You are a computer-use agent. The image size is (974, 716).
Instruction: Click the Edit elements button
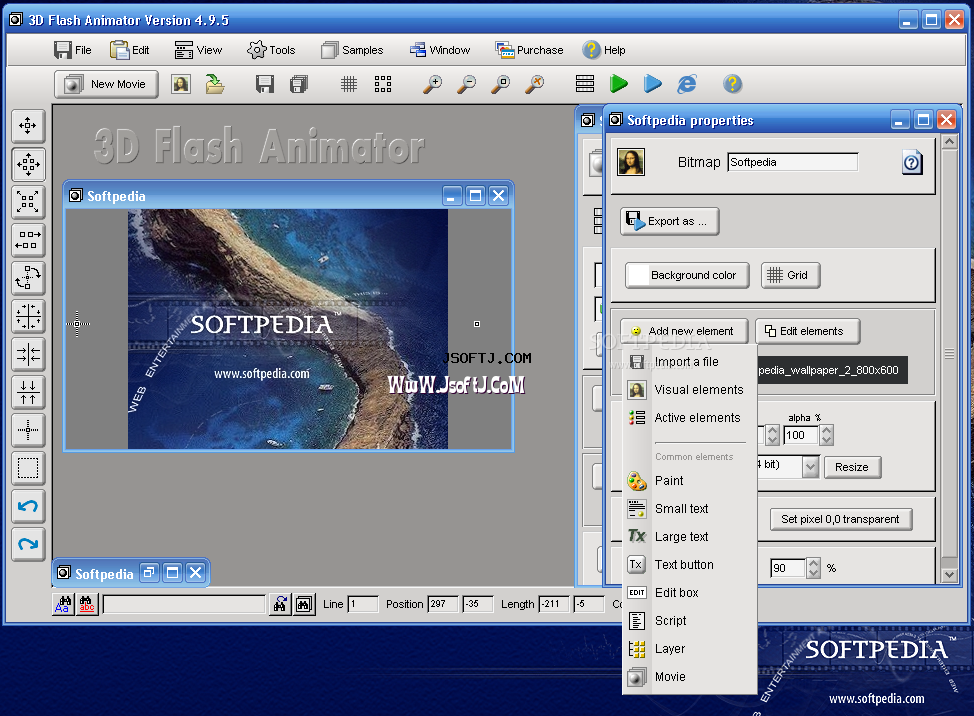808,332
